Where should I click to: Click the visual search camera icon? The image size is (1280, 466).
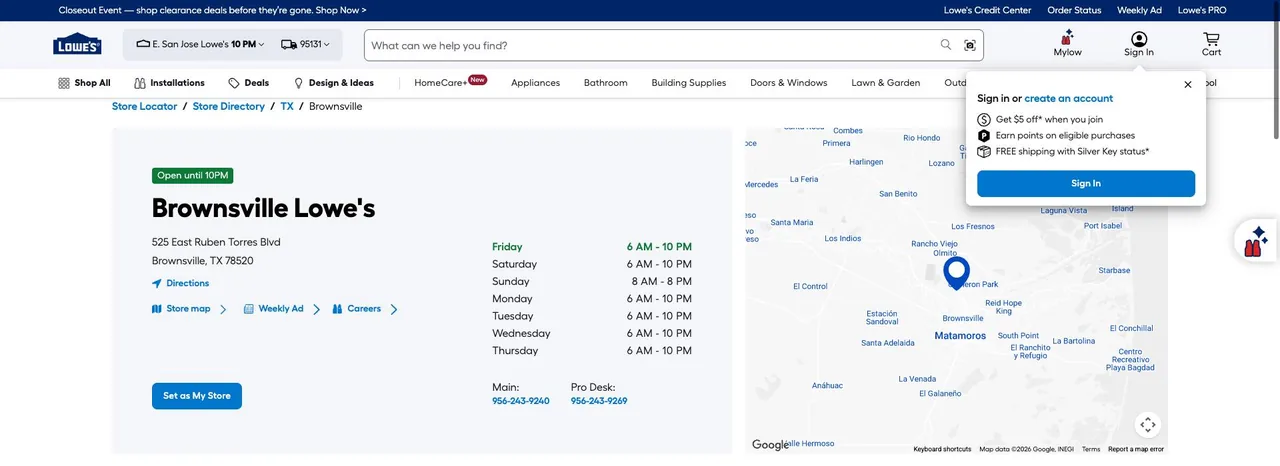click(970, 45)
